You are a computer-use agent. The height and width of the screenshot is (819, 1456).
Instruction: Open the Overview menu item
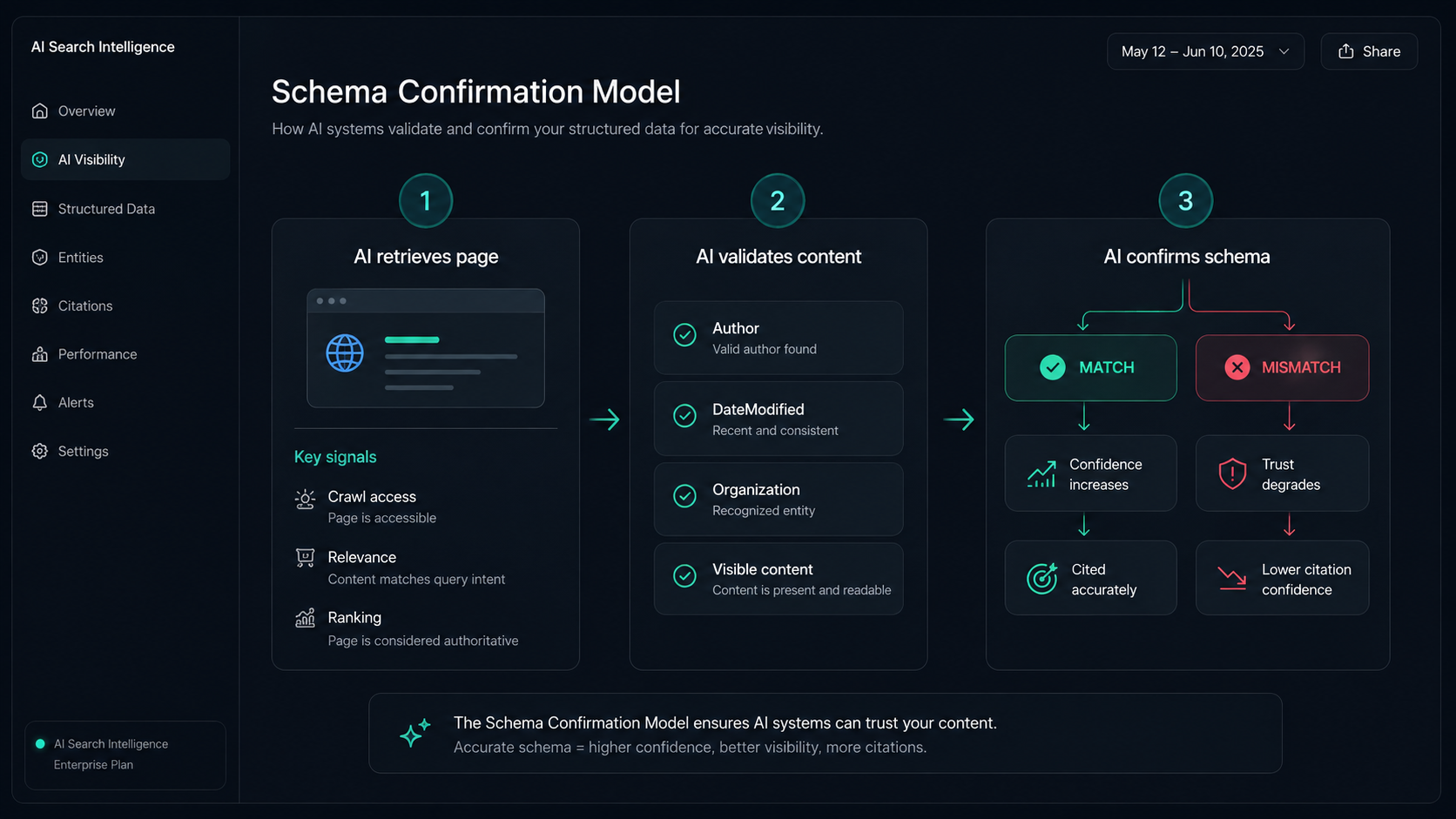pos(125,111)
